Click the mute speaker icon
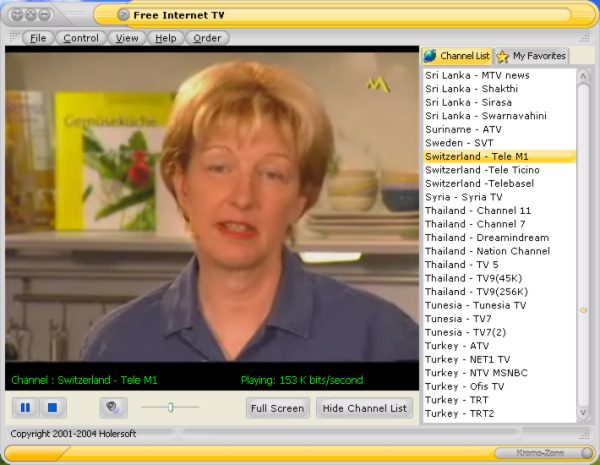Screen dimensions: 600x465 pos(113,408)
